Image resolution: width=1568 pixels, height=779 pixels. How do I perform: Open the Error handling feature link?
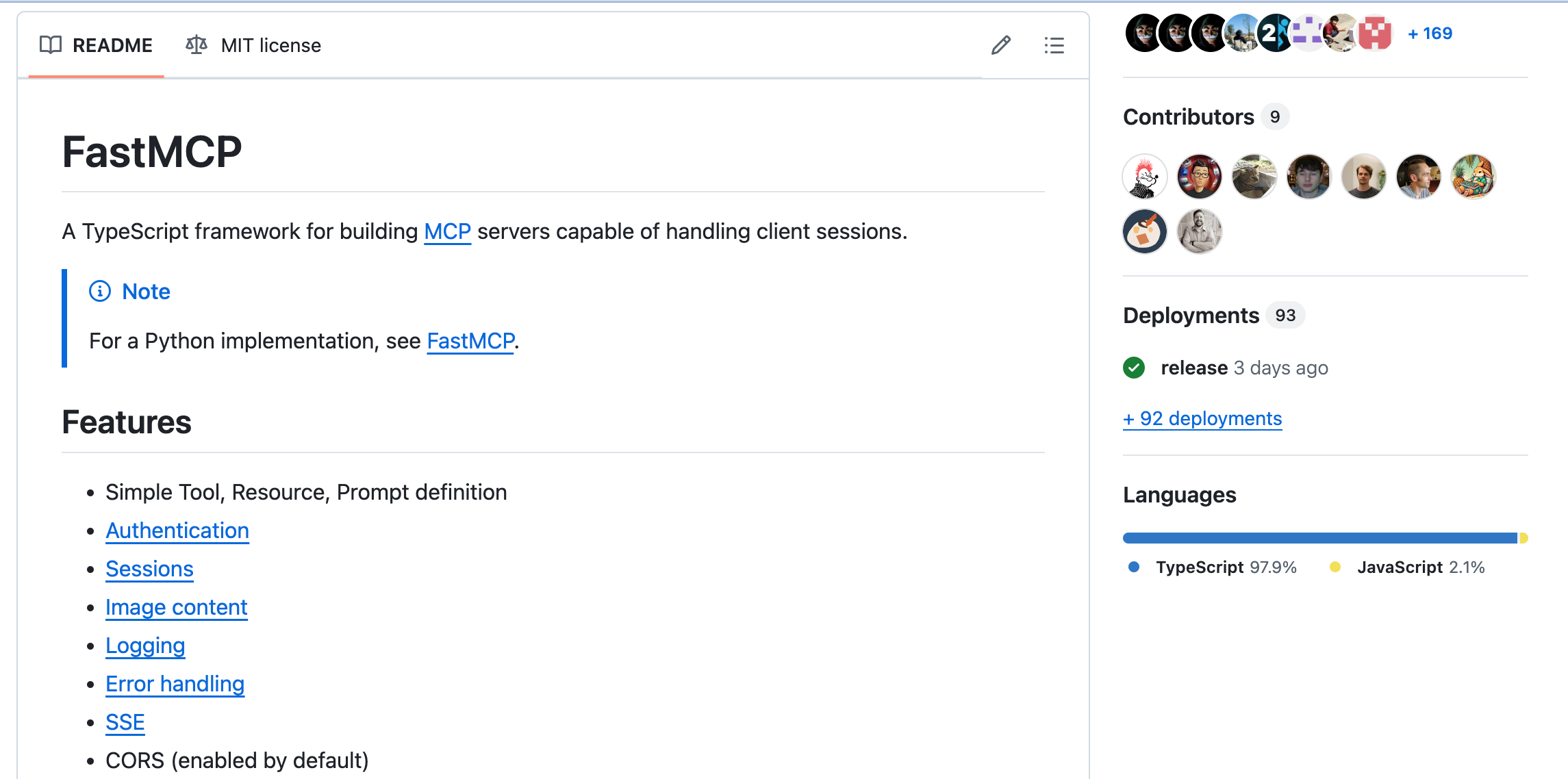click(175, 684)
